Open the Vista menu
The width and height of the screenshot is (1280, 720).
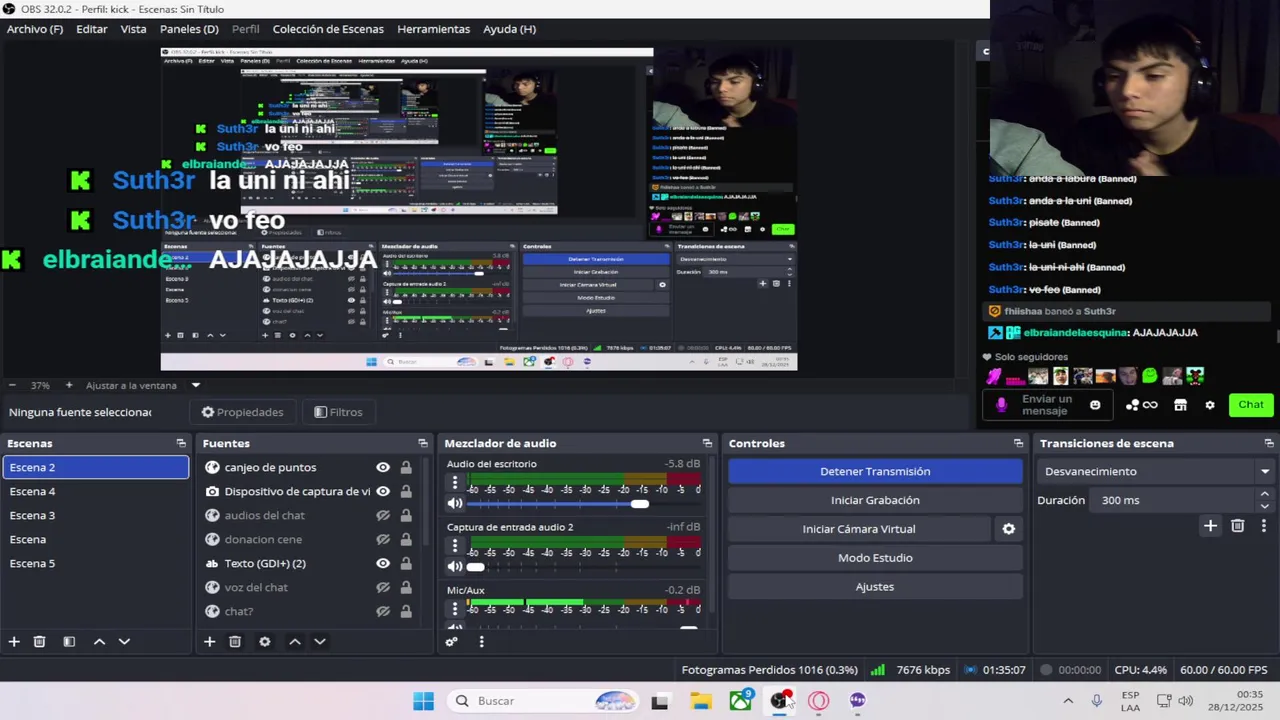coord(134,29)
